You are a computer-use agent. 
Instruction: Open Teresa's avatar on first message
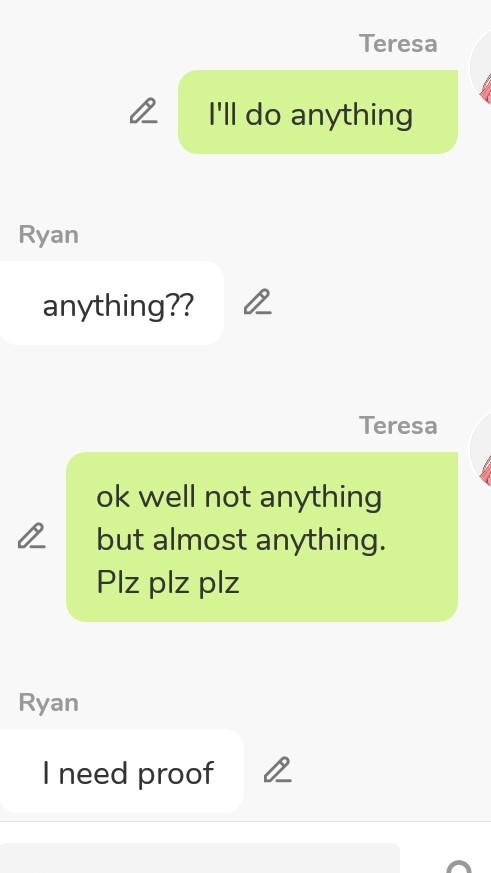click(x=480, y=68)
